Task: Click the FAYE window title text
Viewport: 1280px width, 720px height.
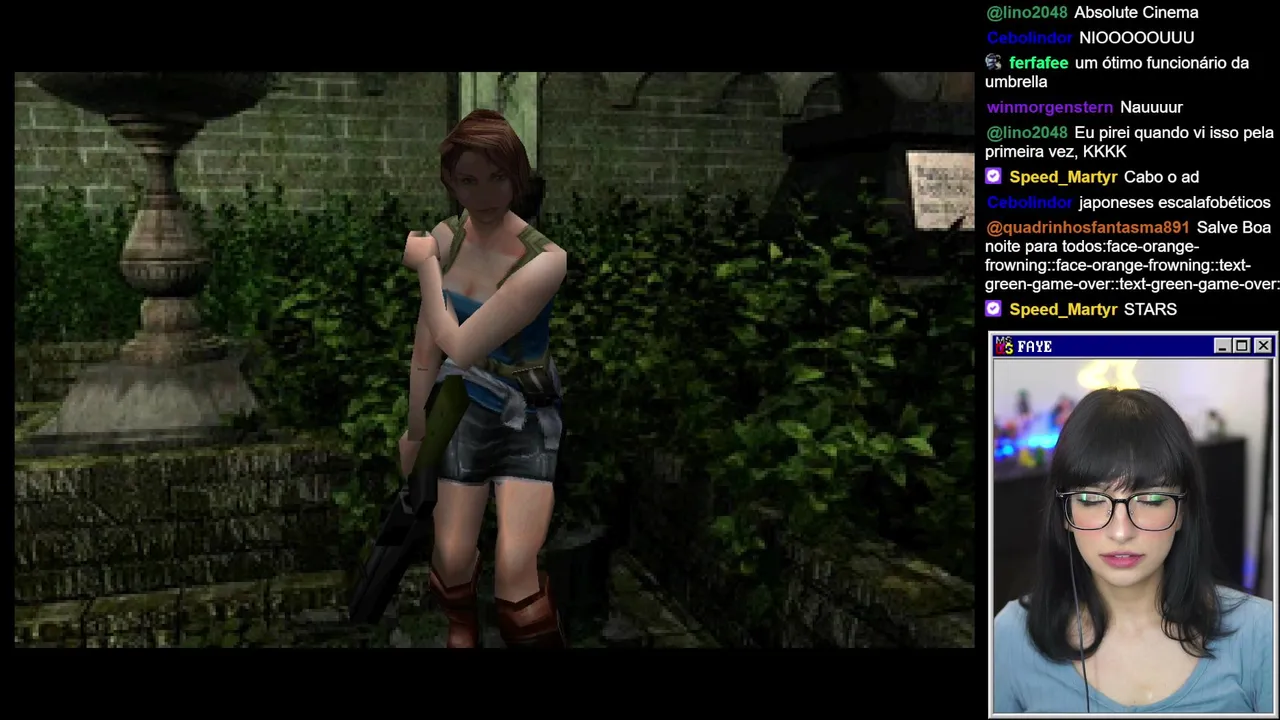Action: (x=1035, y=346)
